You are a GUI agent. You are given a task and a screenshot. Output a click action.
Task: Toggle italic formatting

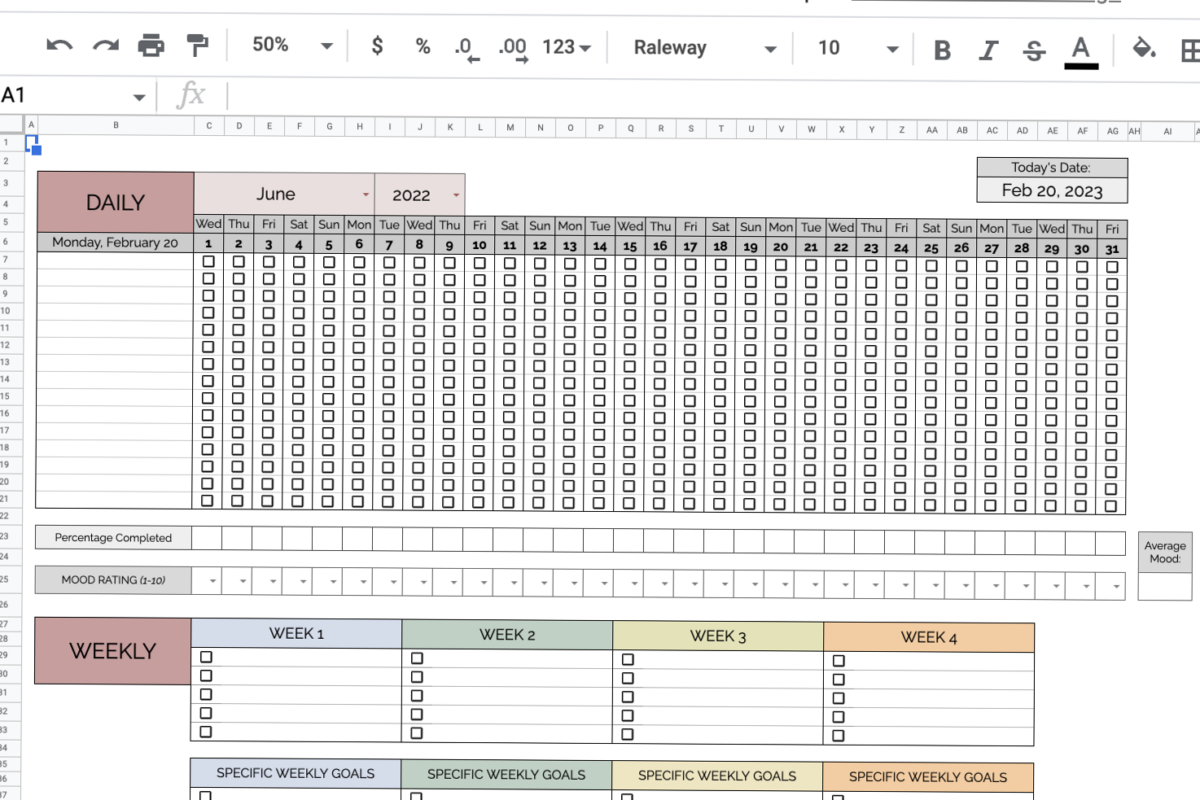[987, 46]
